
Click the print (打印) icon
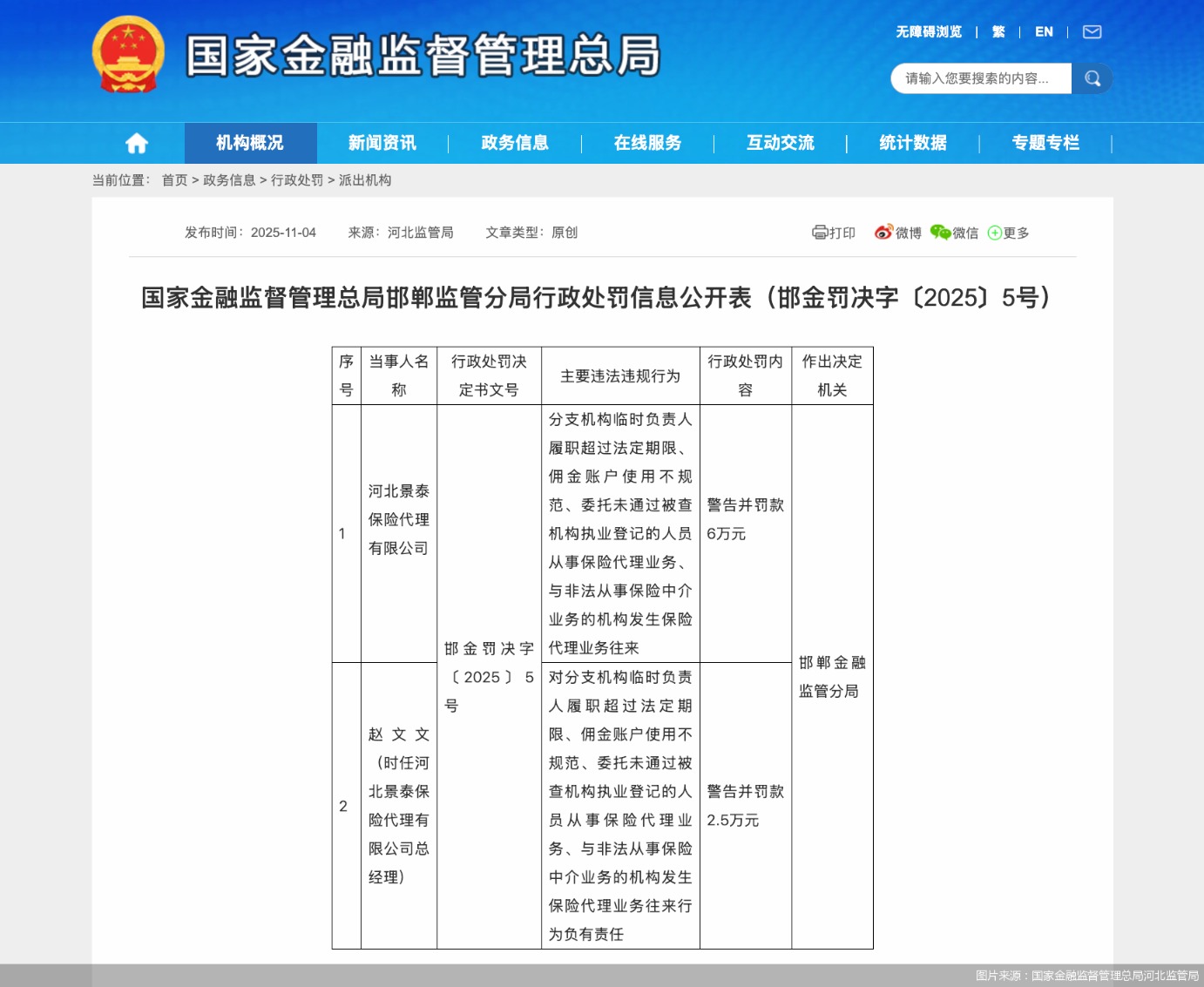834,233
